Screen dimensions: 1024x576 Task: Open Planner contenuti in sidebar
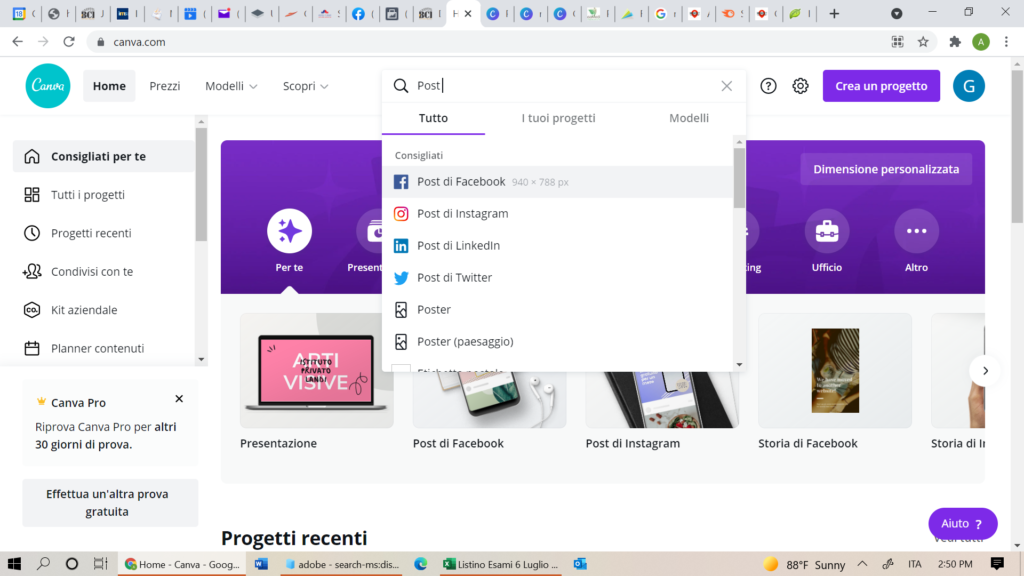(103, 348)
